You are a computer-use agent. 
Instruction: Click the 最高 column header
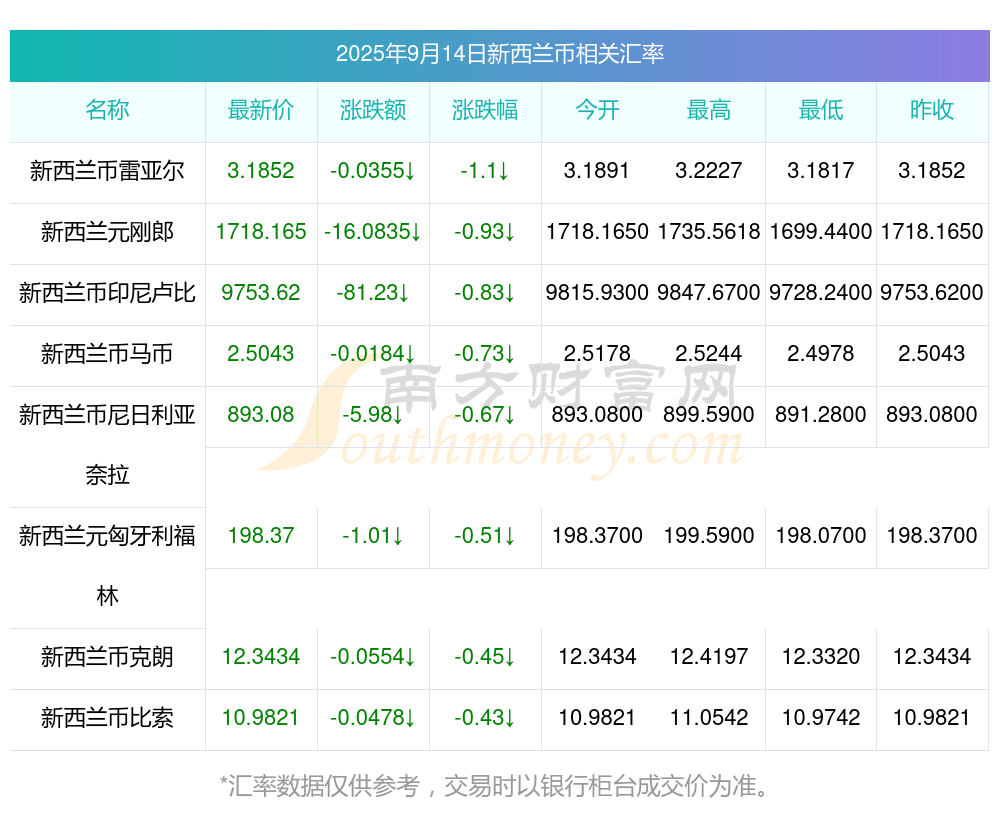click(x=709, y=110)
